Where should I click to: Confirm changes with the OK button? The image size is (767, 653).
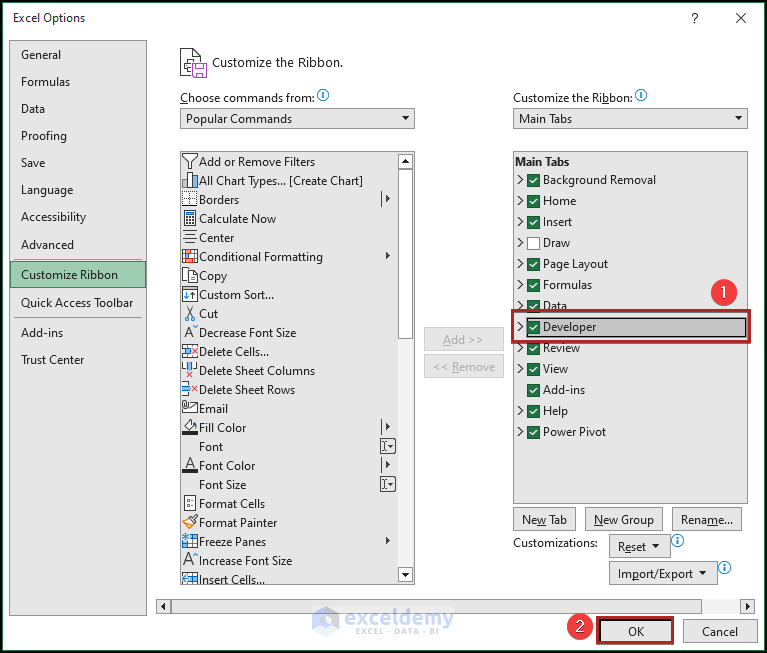(x=635, y=631)
